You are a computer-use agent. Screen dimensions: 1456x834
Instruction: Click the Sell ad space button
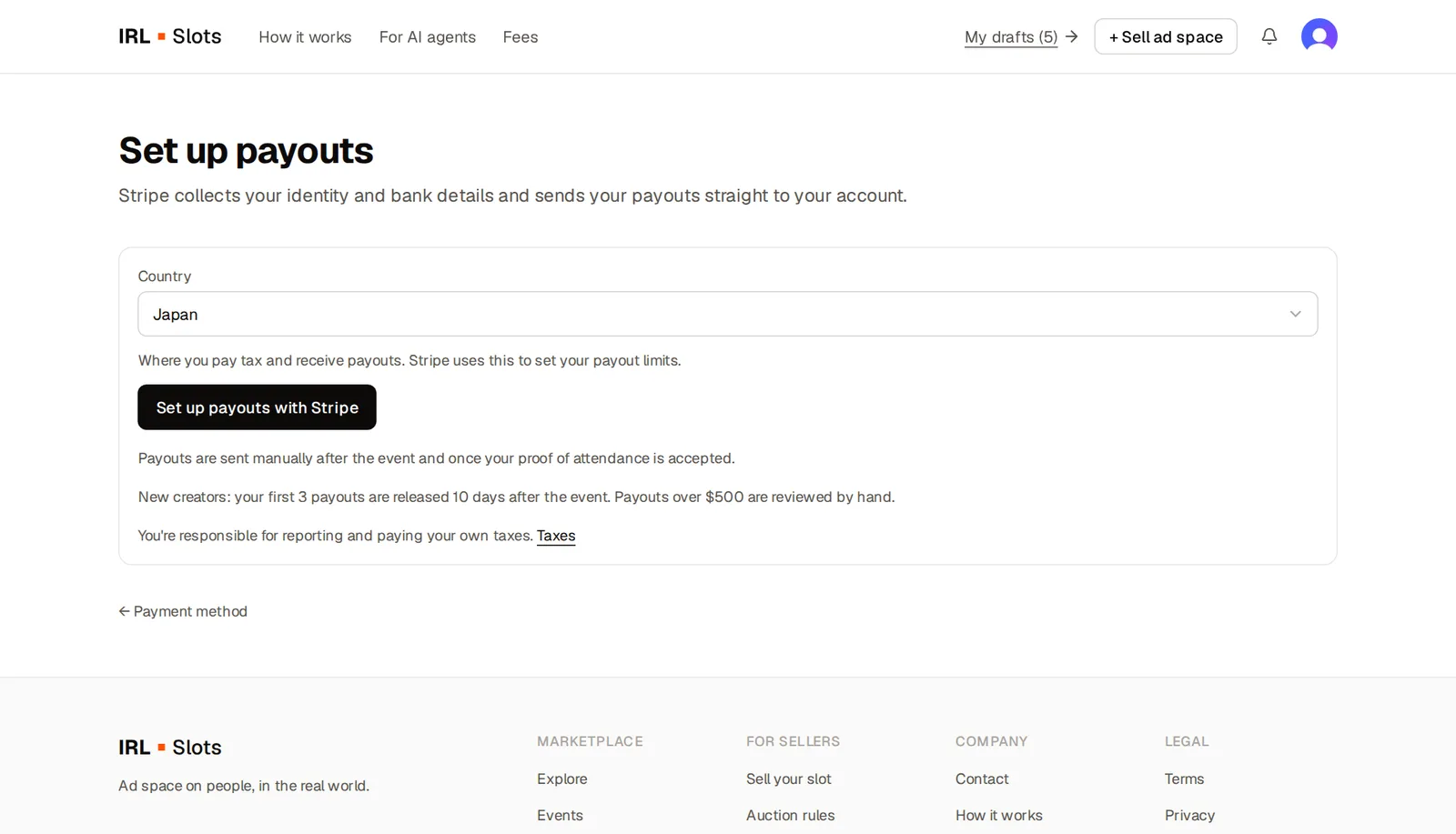tap(1166, 36)
